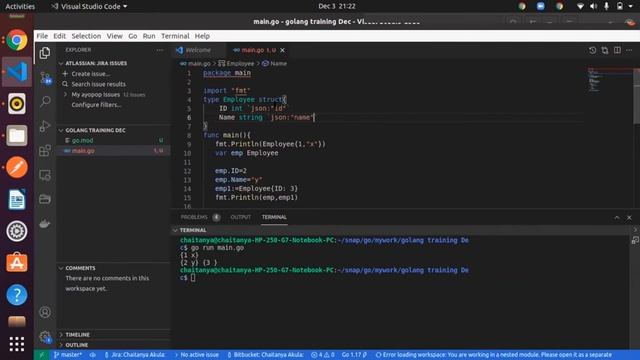This screenshot has height=360, width=640.
Task: Open the Search view icon
Action: [x=45, y=101]
